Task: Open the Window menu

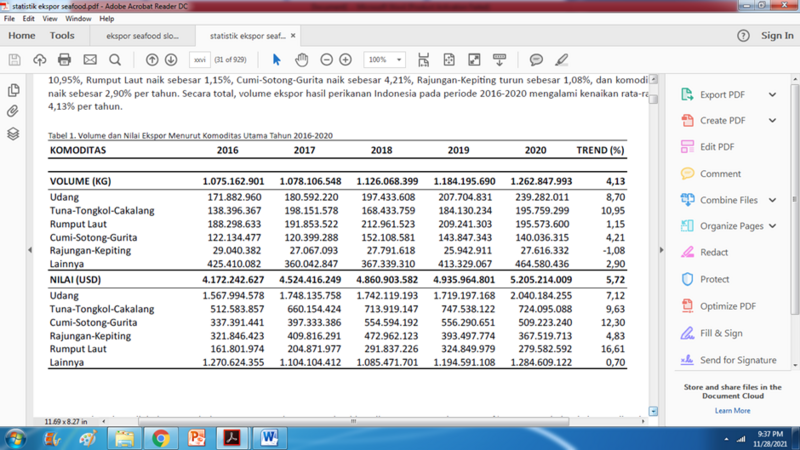Action: (78, 19)
